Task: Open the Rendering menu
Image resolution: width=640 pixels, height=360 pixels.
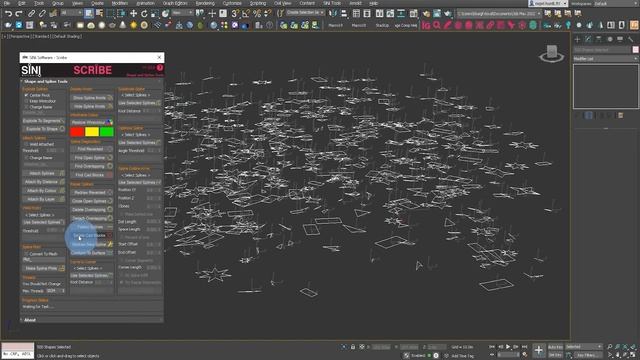Action: (205, 3)
